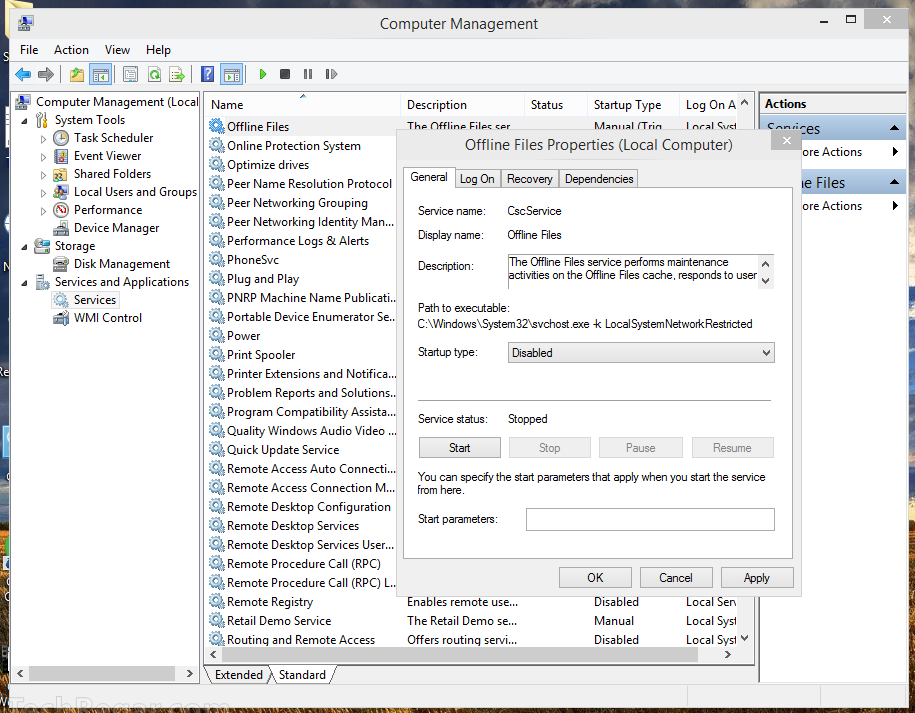This screenshot has height=713, width=915.
Task: Collapse the Services section in Actions pane
Action: (894, 128)
